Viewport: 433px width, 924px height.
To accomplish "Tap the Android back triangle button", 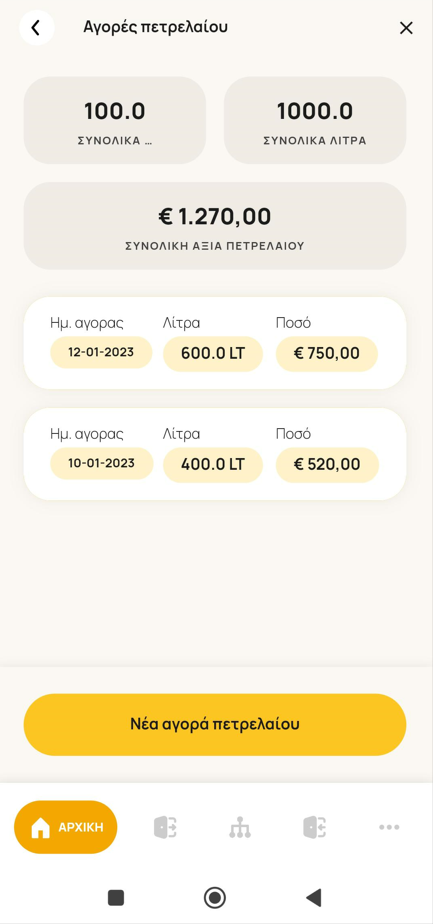I will (313, 897).
